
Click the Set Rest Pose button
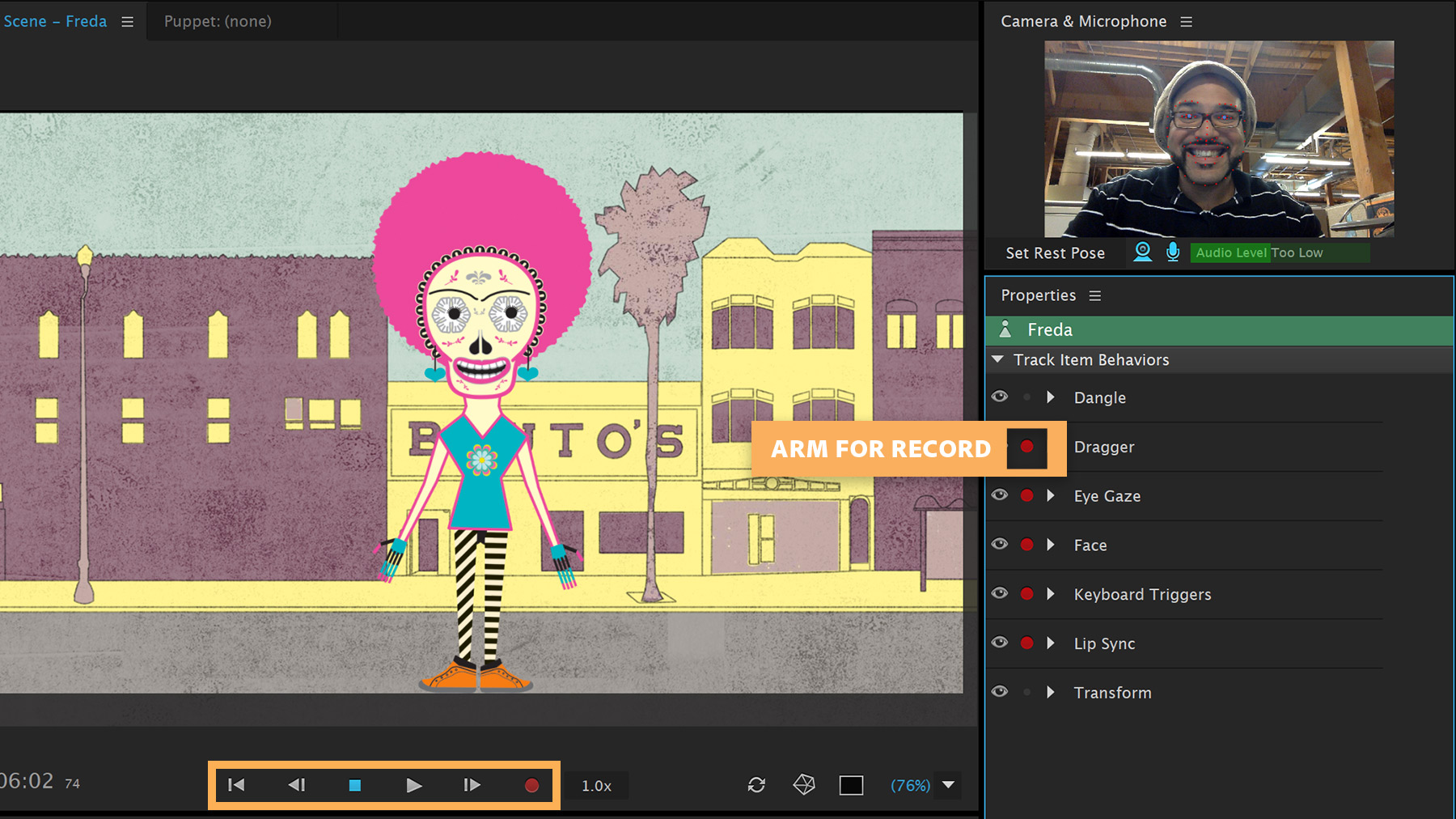[1055, 252]
